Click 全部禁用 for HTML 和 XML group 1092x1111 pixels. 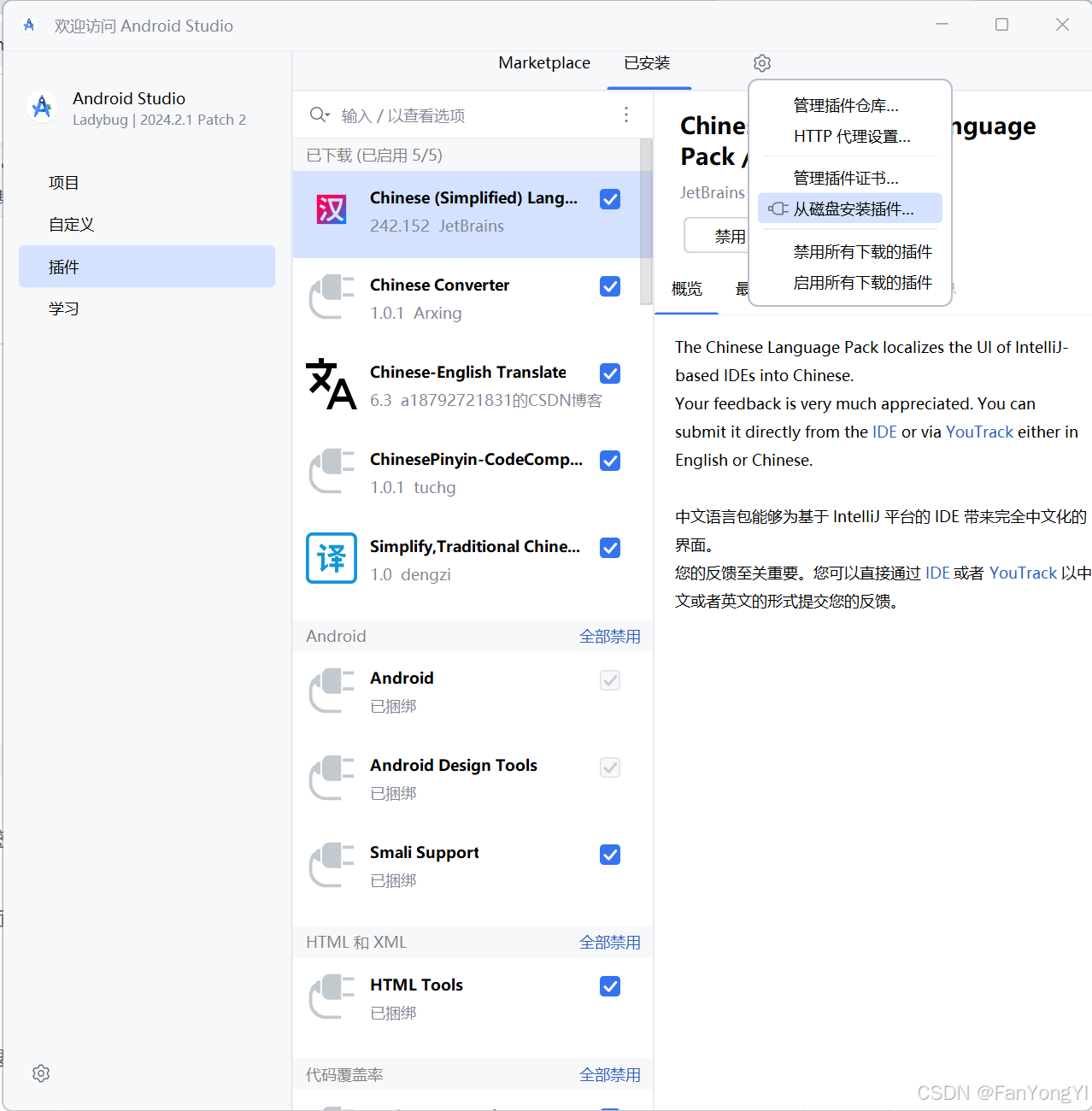click(x=610, y=943)
